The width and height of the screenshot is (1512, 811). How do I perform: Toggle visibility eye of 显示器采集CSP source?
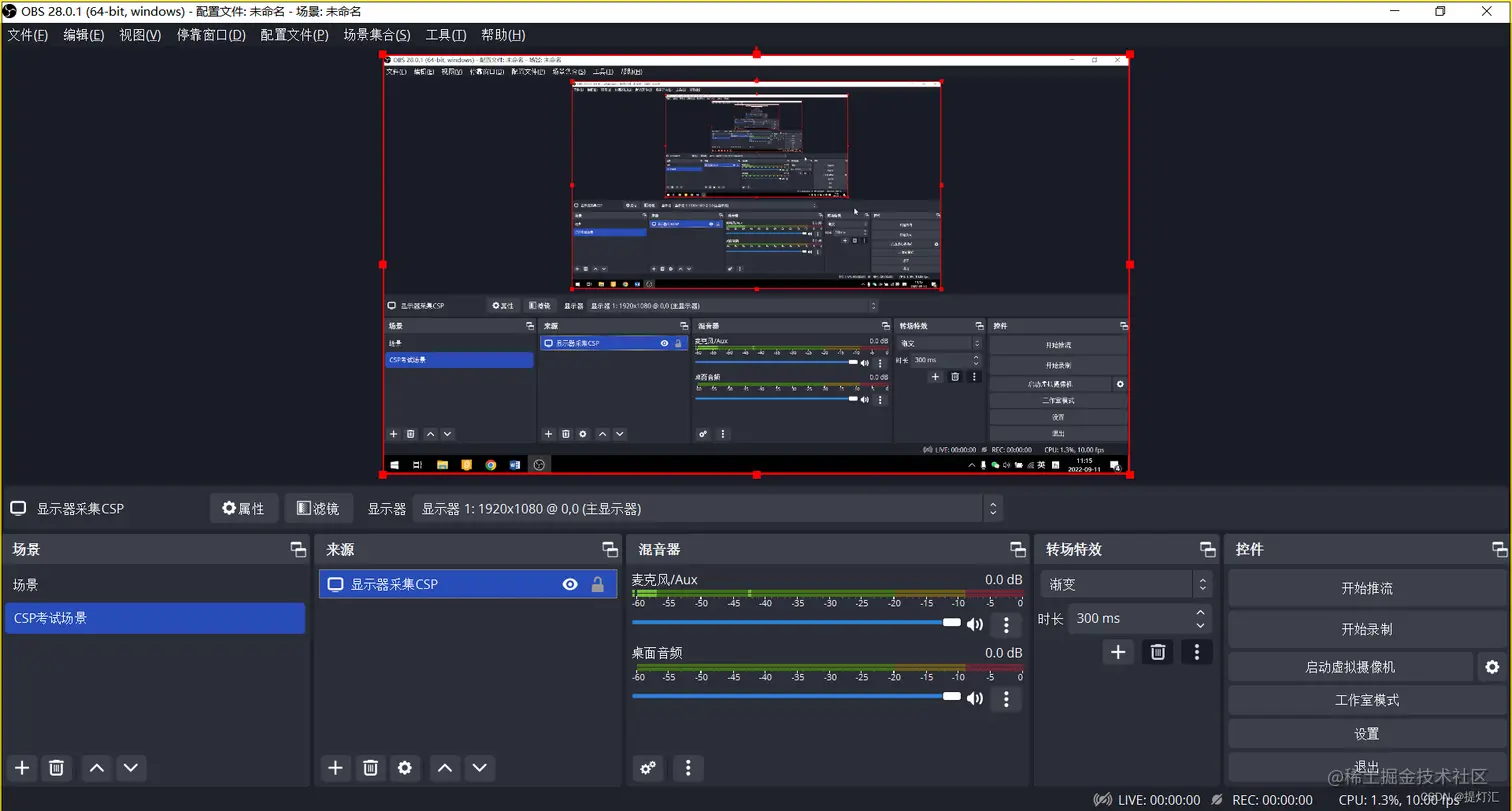[570, 585]
